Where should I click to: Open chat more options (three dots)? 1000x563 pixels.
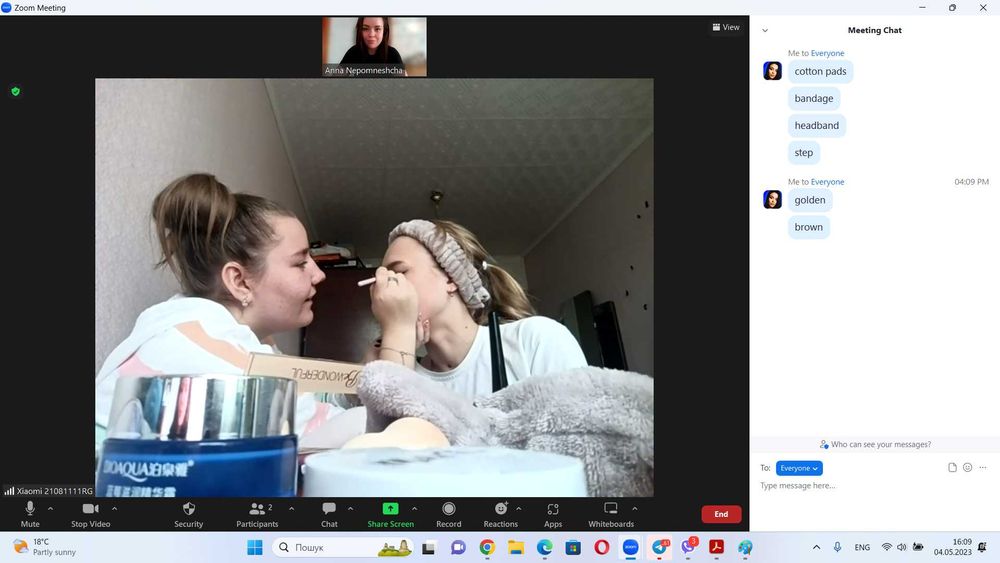pyautogui.click(x=983, y=467)
